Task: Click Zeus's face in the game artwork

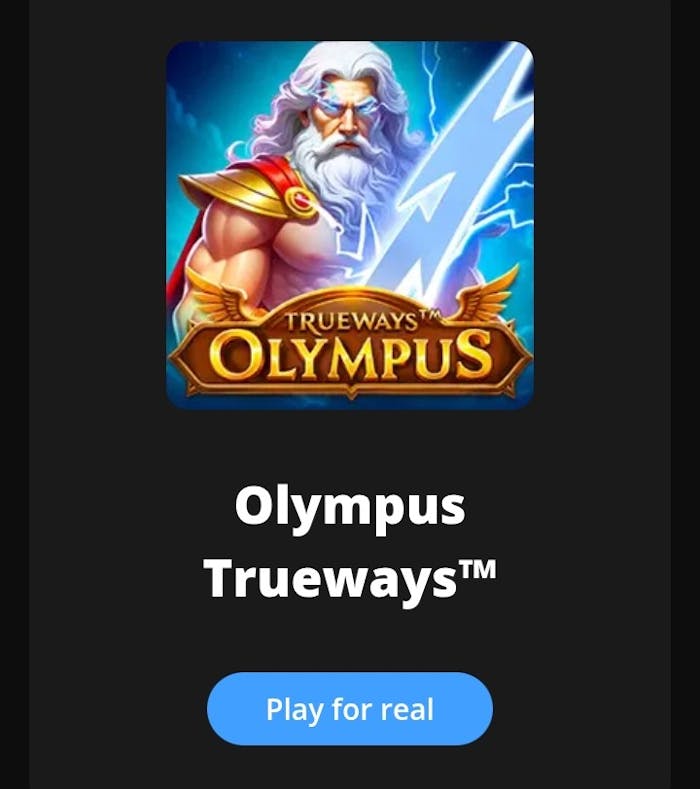Action: [x=349, y=116]
